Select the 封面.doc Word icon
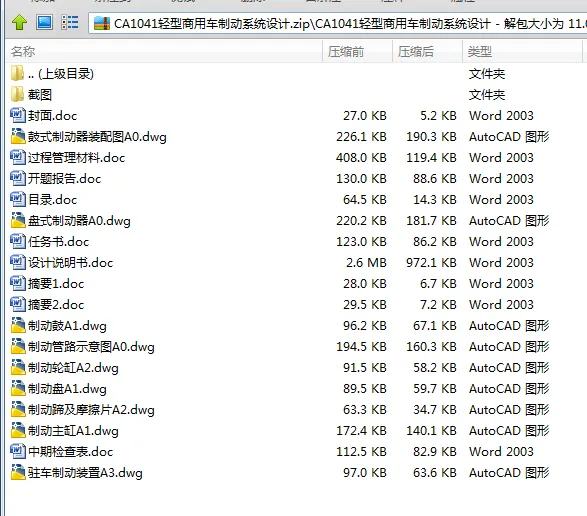 (17, 115)
